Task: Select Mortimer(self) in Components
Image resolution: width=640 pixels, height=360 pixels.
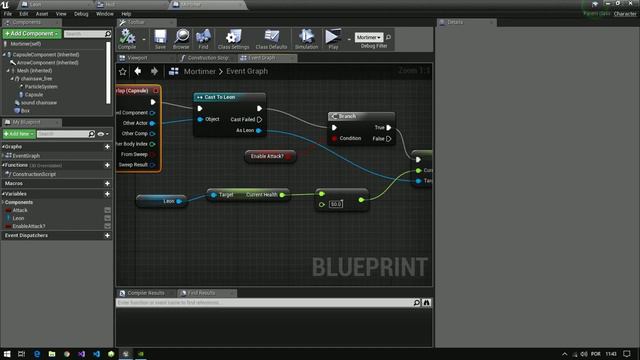Action: pyautogui.click(x=25, y=44)
